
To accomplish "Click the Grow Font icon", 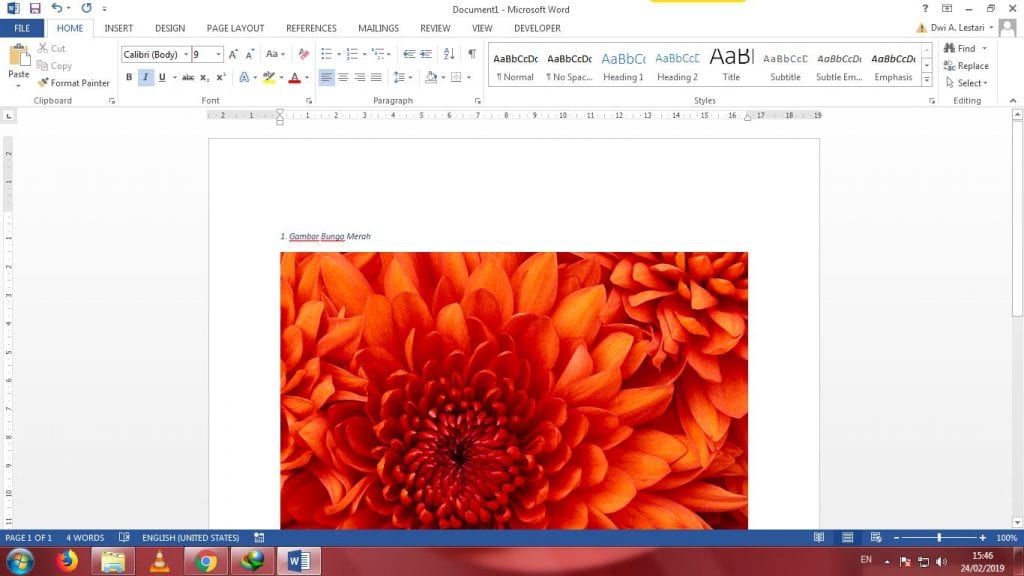I will 234,54.
